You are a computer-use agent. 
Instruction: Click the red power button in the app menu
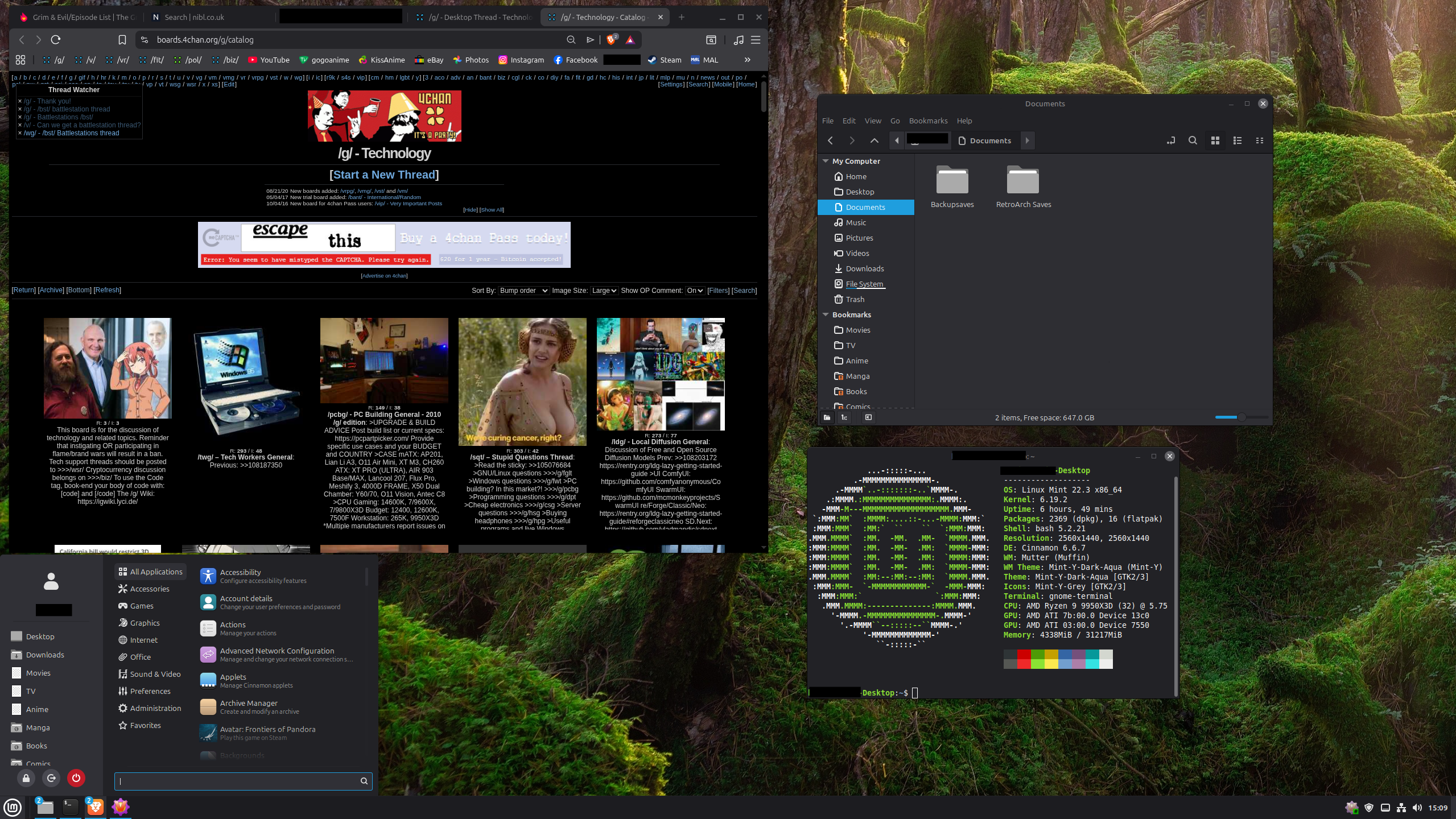click(76, 778)
